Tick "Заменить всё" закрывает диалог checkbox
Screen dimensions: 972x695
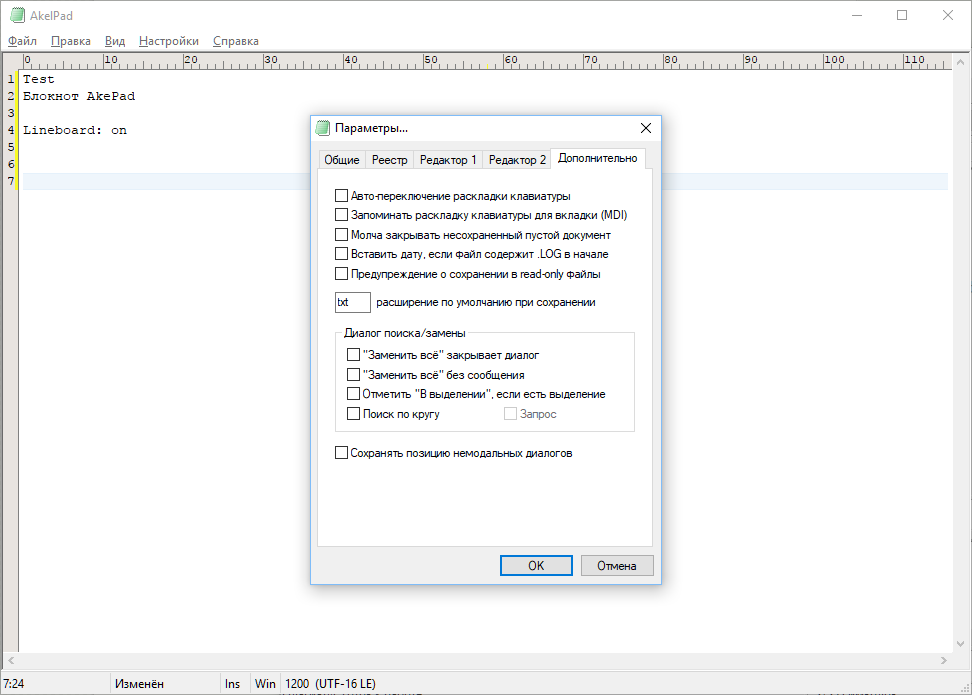tap(353, 355)
